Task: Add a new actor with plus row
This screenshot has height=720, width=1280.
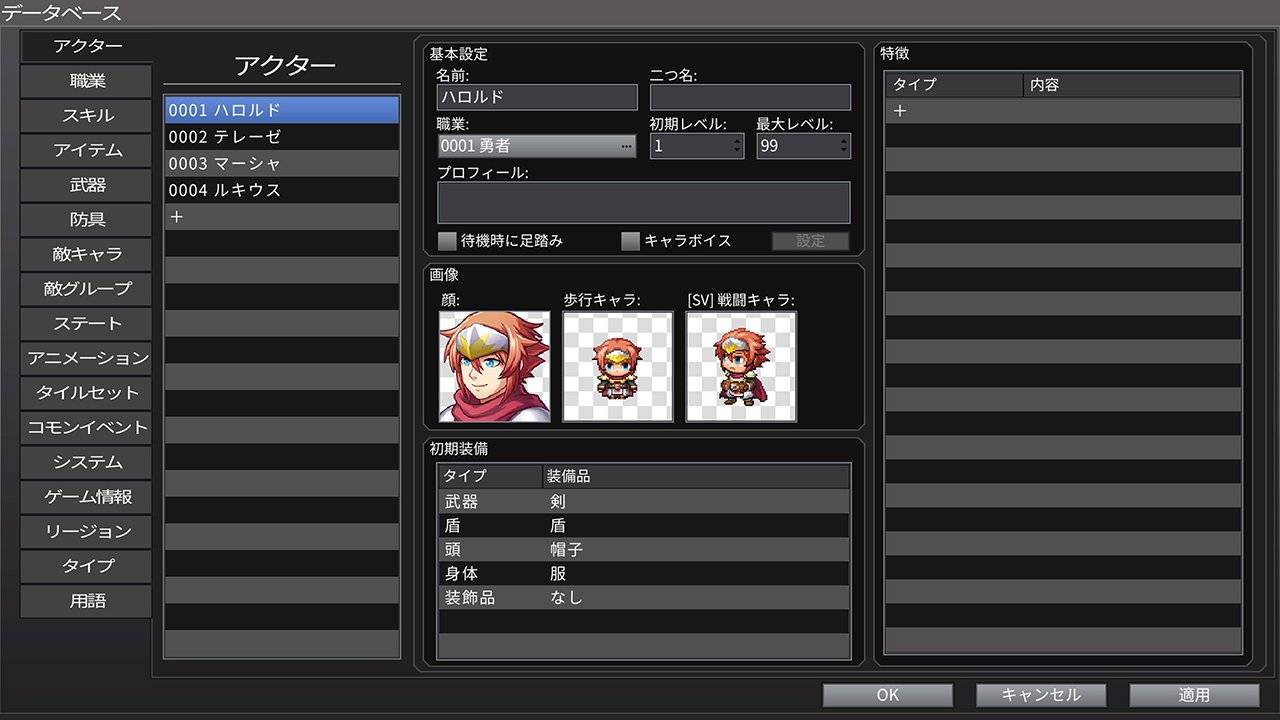Action: coord(282,217)
